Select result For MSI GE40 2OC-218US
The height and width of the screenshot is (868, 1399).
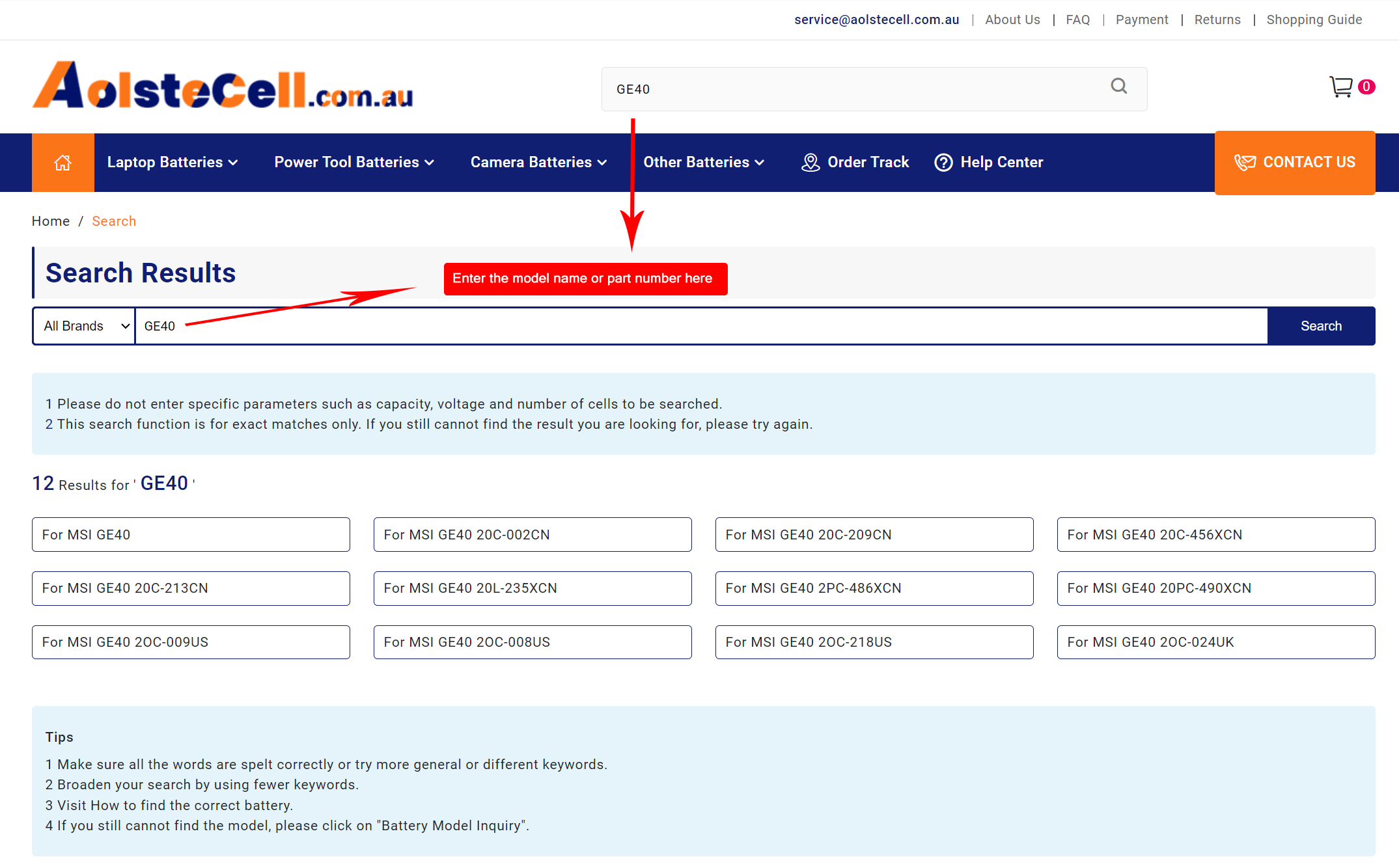(x=874, y=642)
